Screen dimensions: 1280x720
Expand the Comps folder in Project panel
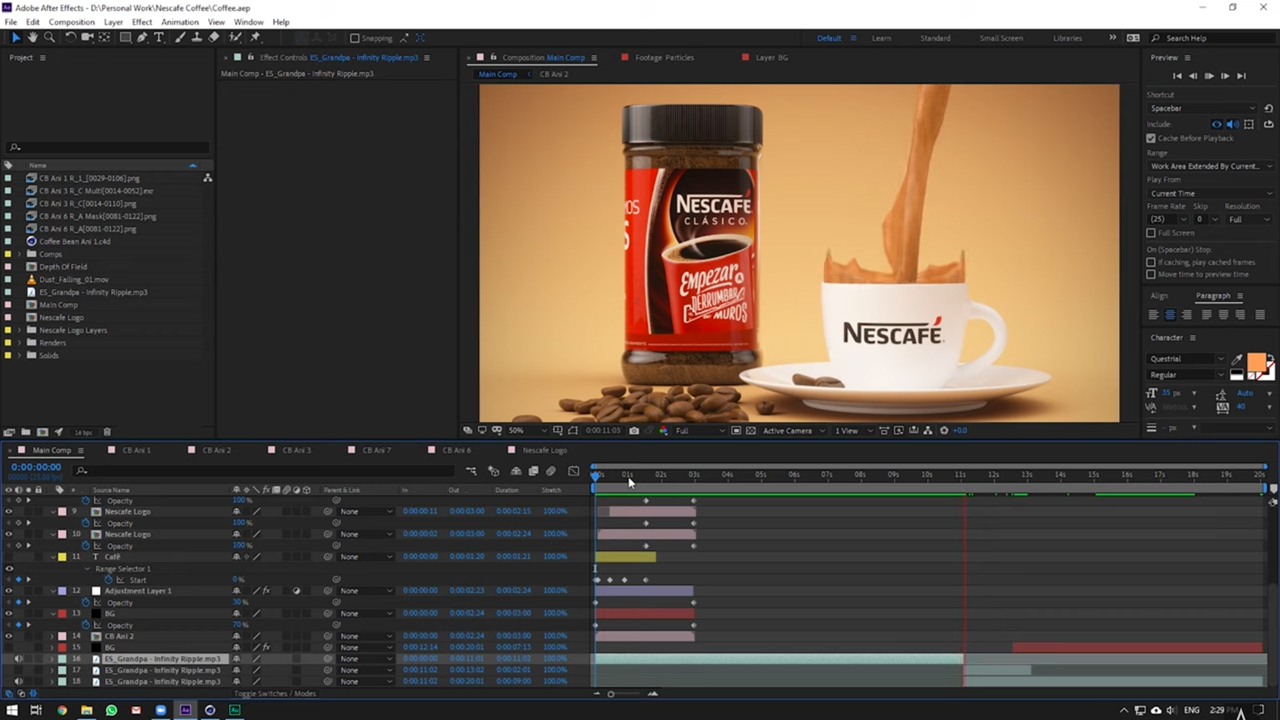pyautogui.click(x=19, y=254)
